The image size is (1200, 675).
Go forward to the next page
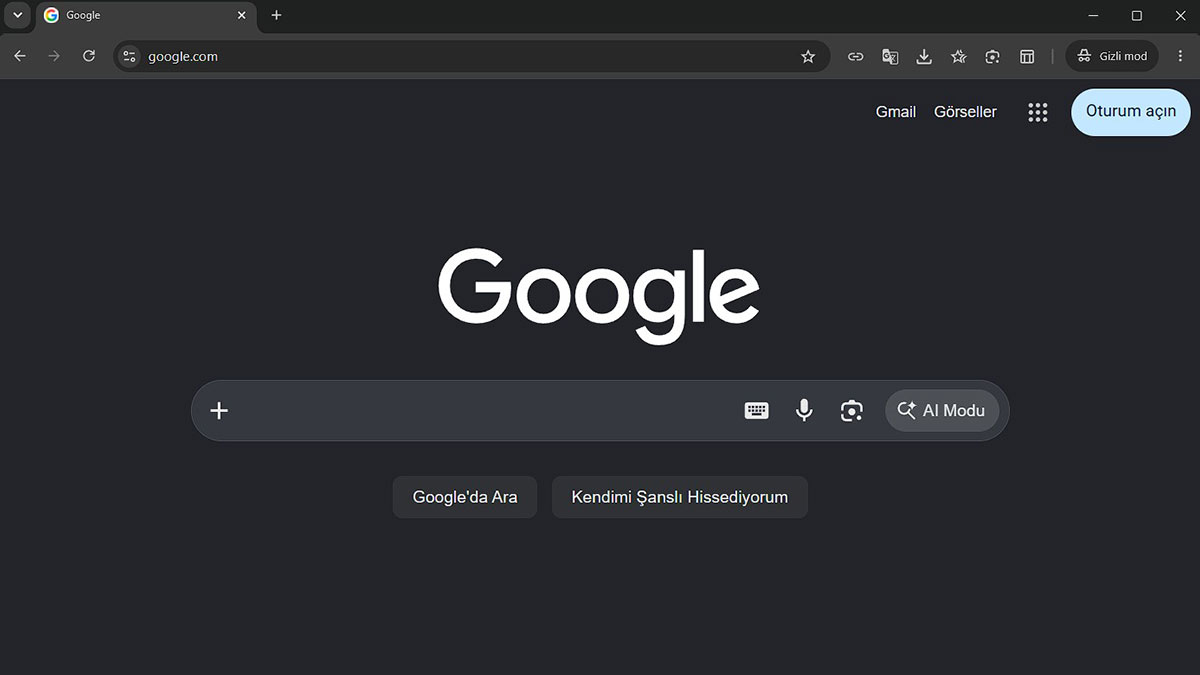(54, 56)
